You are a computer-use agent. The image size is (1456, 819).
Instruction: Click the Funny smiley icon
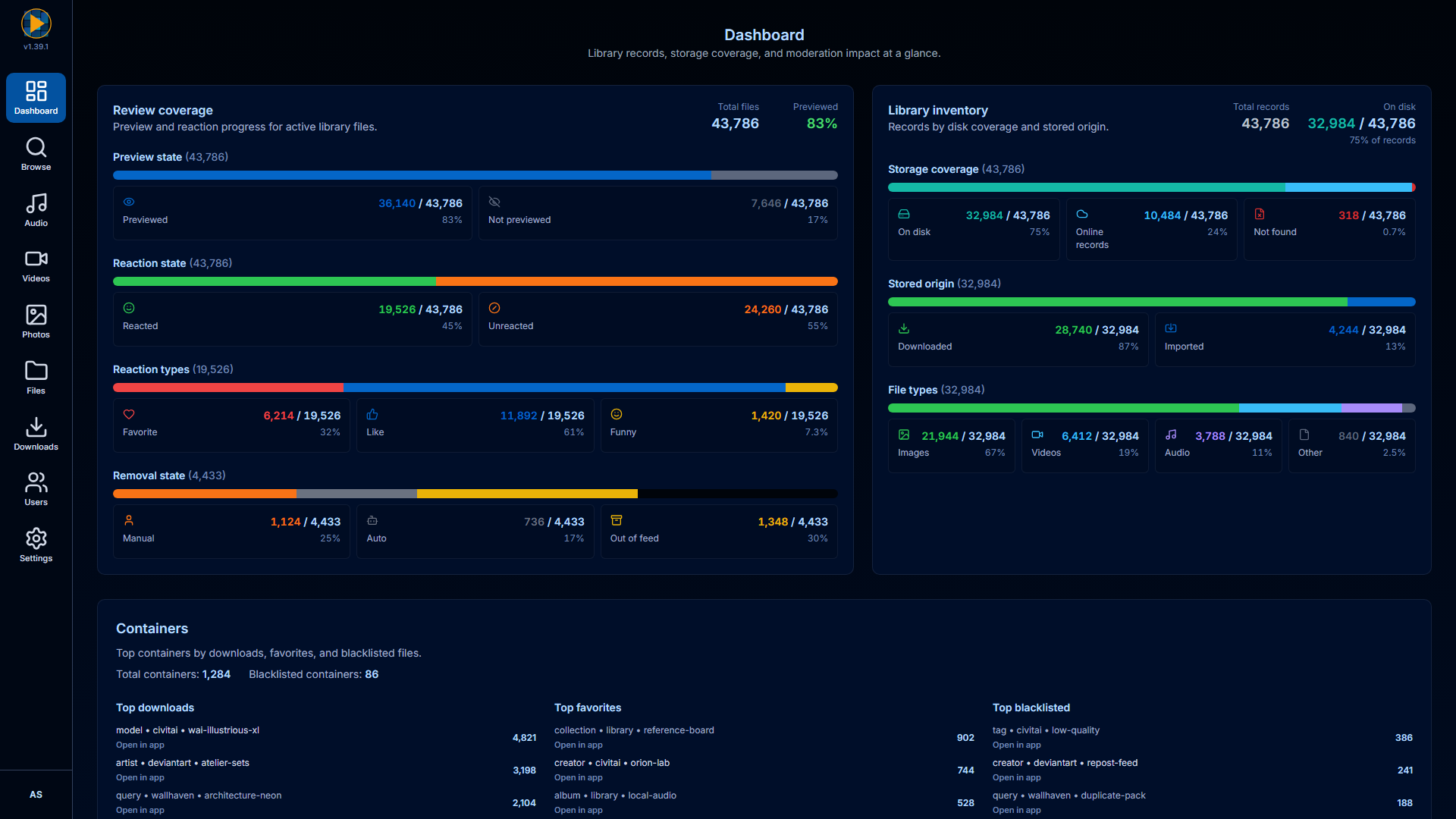tap(617, 414)
